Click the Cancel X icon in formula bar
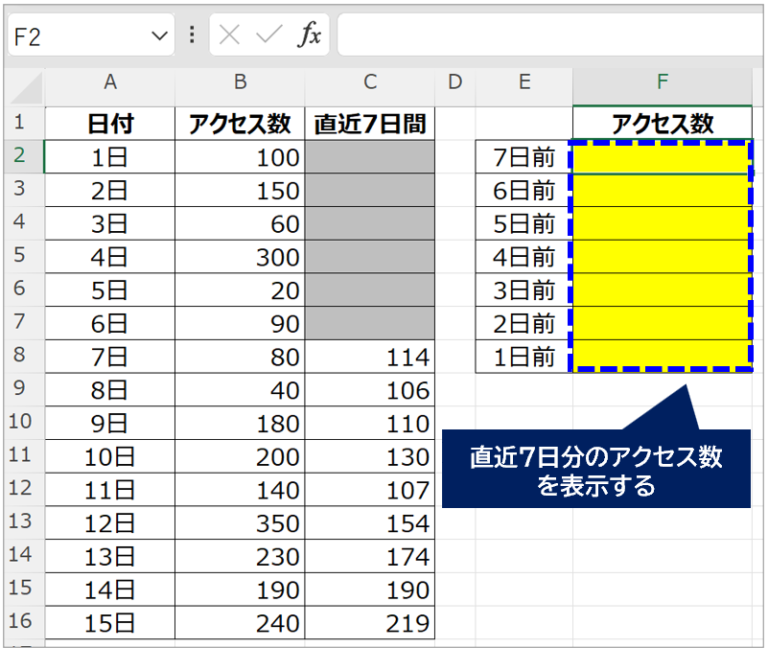 coord(230,36)
